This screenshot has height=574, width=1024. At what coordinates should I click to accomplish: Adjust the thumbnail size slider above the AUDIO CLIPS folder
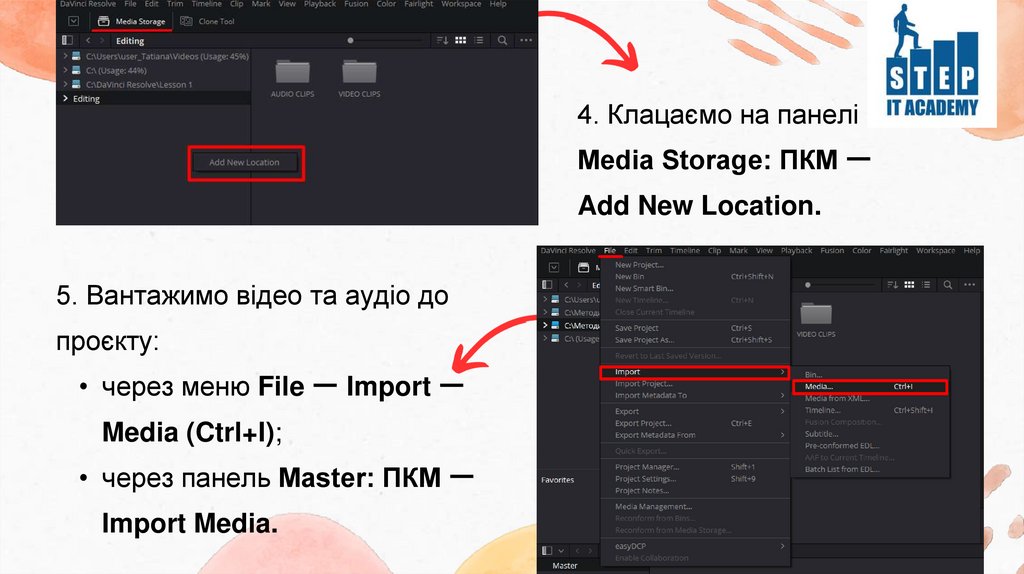(351, 40)
